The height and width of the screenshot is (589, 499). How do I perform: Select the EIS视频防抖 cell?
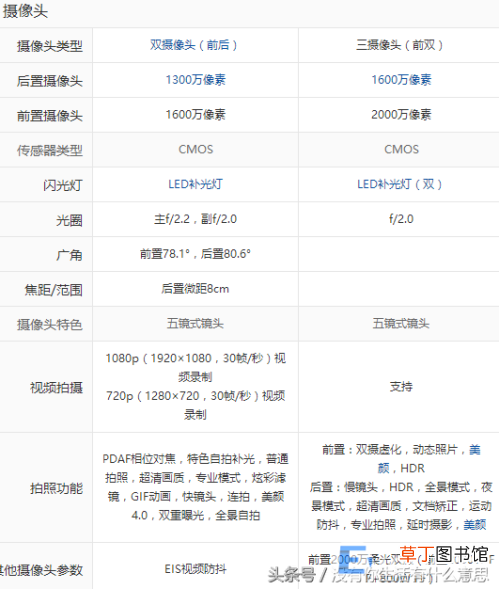(x=195, y=569)
